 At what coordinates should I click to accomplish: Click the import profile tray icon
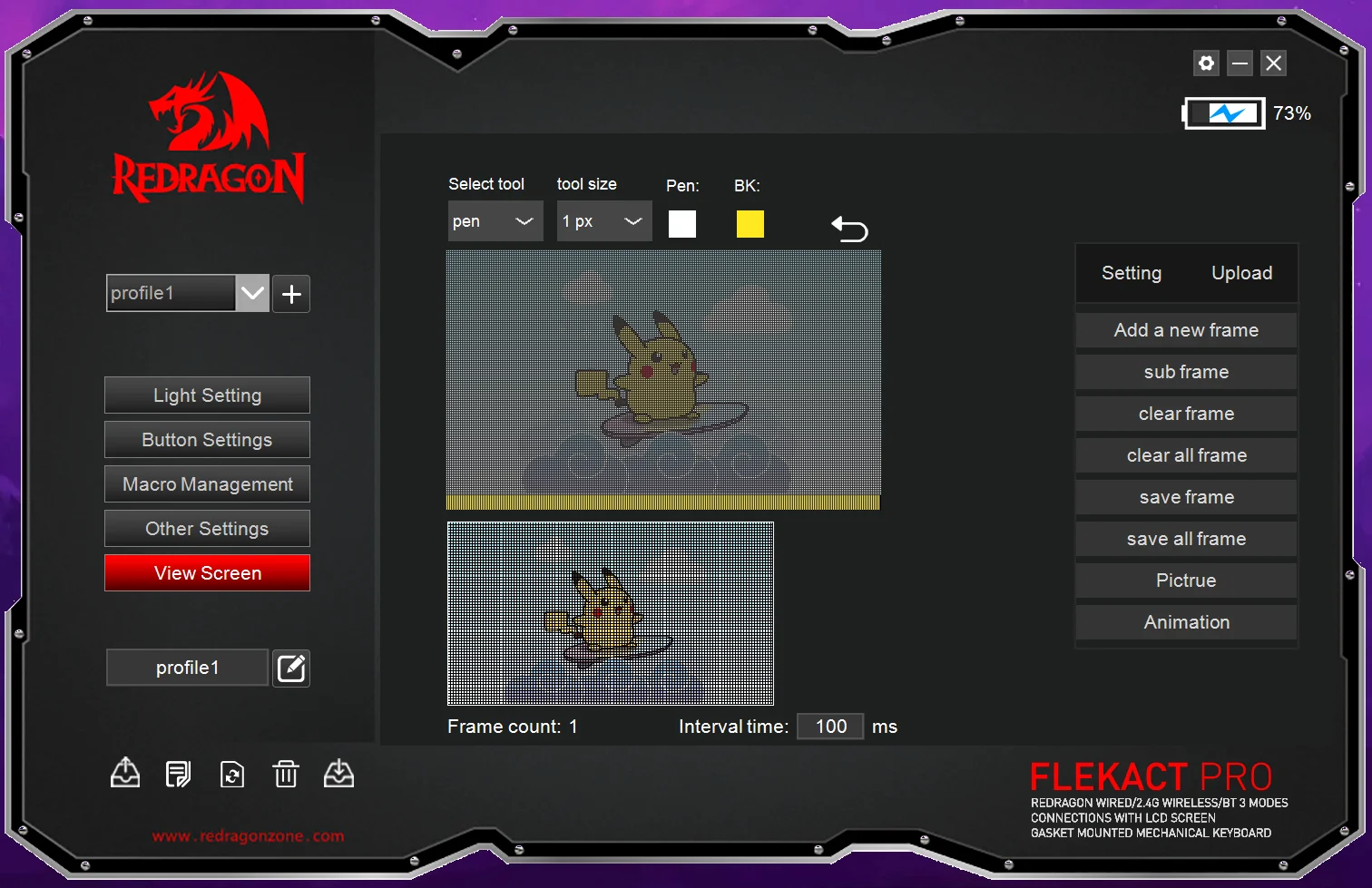pos(338,773)
